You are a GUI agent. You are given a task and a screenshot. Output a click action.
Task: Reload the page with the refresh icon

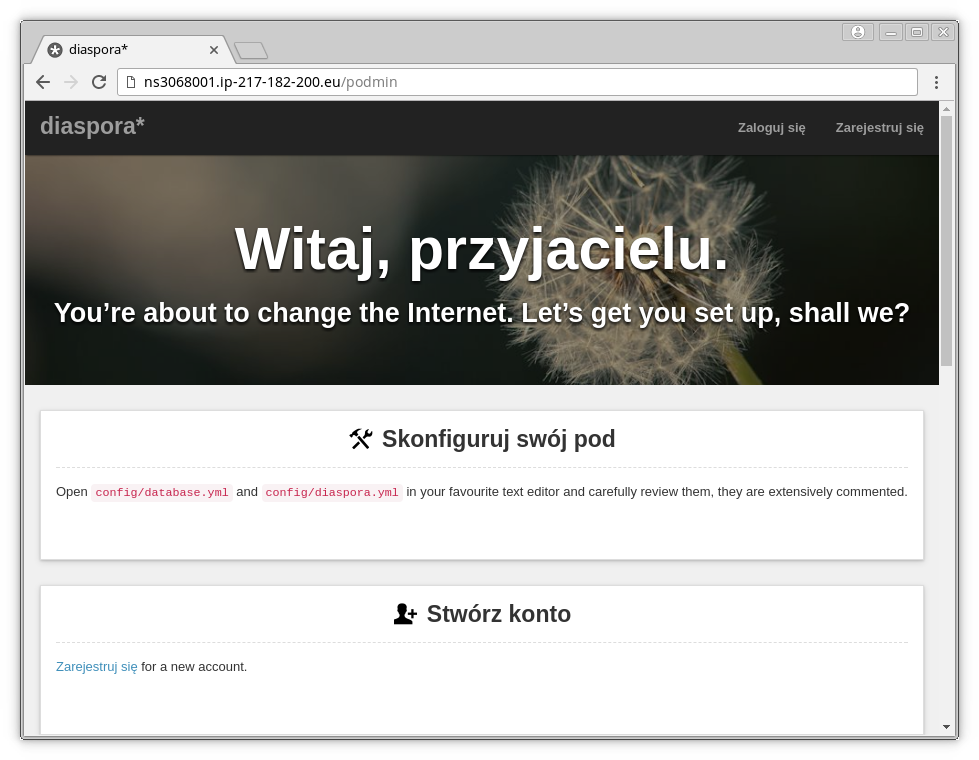click(98, 81)
